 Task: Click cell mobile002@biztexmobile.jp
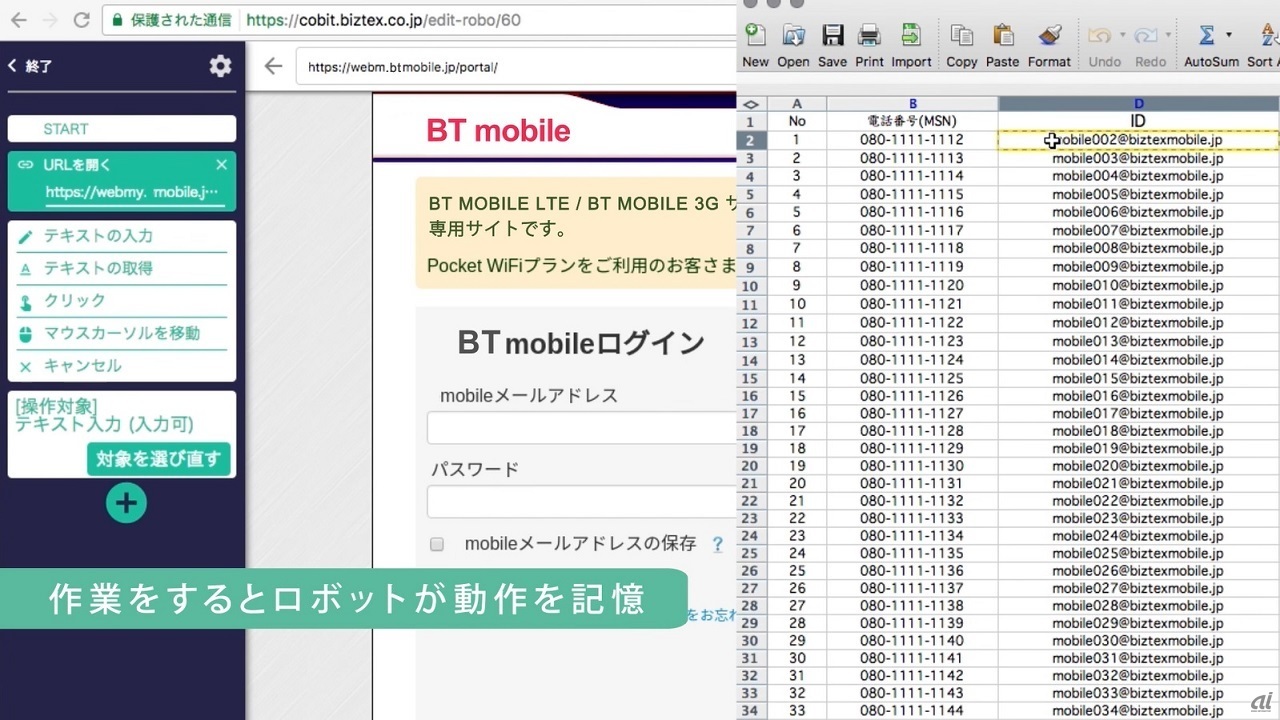point(1139,140)
